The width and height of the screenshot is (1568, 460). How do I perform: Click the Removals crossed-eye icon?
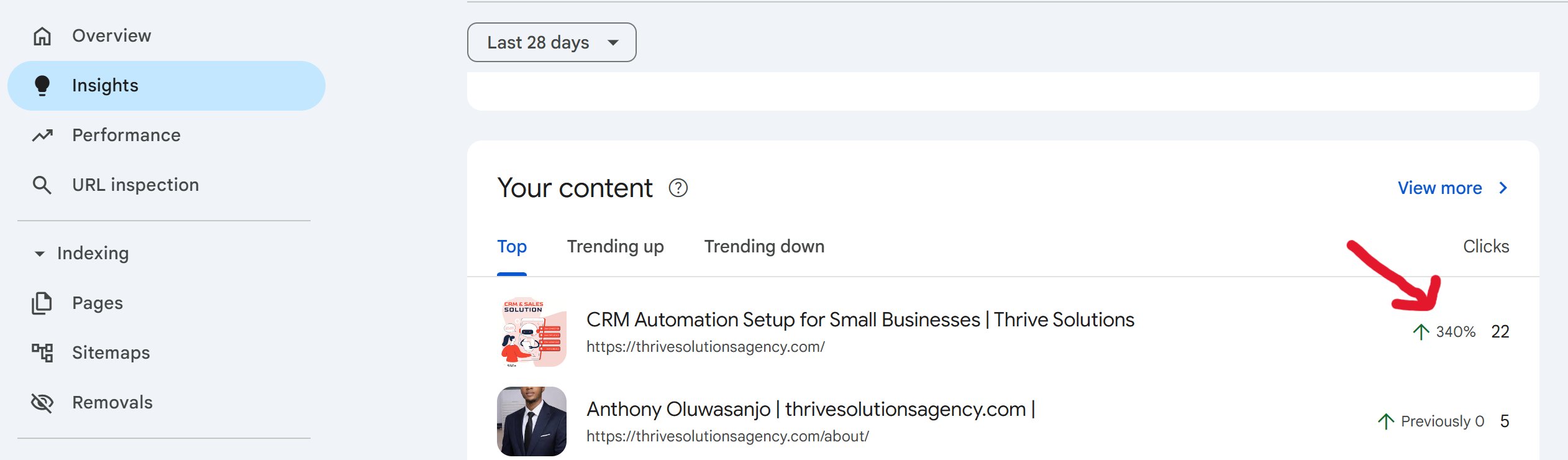pos(42,402)
